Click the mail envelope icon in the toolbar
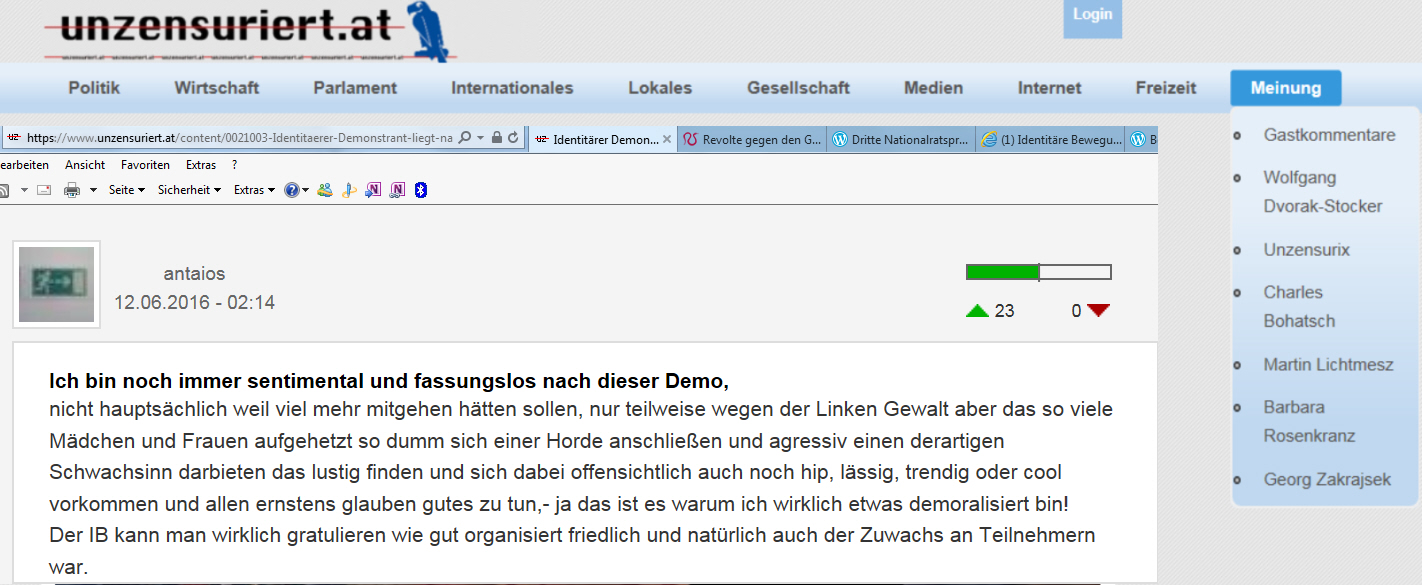This screenshot has width=1422, height=585. pos(44,190)
